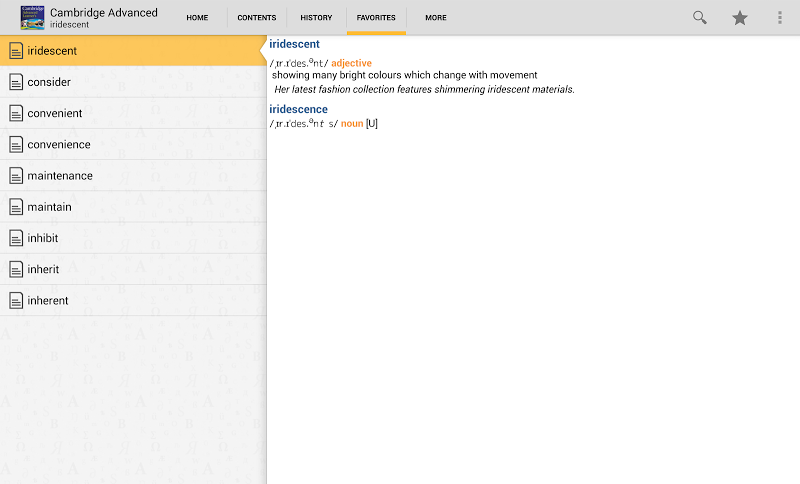Open the search magnifier icon
This screenshot has height=484, width=800.
point(700,18)
